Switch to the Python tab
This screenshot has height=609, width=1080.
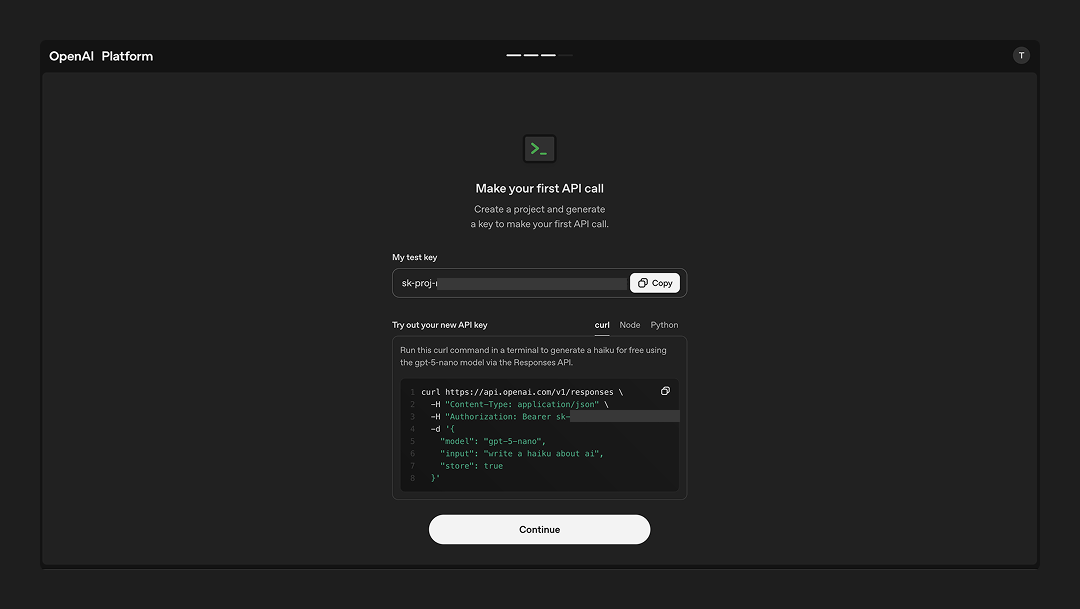pyautogui.click(x=664, y=325)
